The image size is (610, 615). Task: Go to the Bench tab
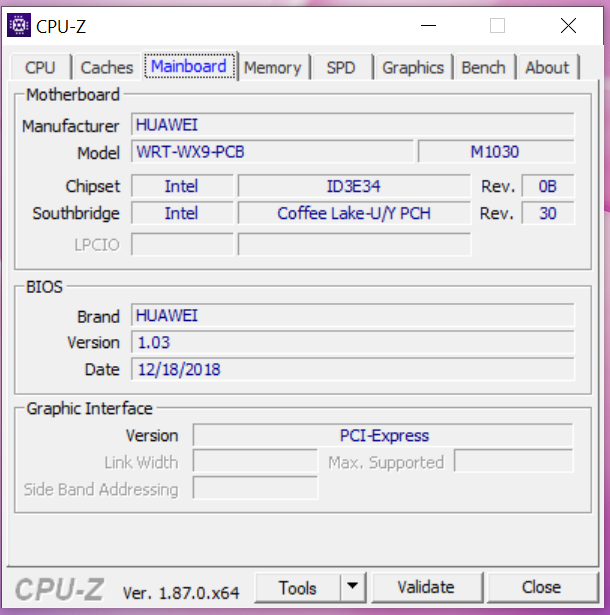point(483,67)
